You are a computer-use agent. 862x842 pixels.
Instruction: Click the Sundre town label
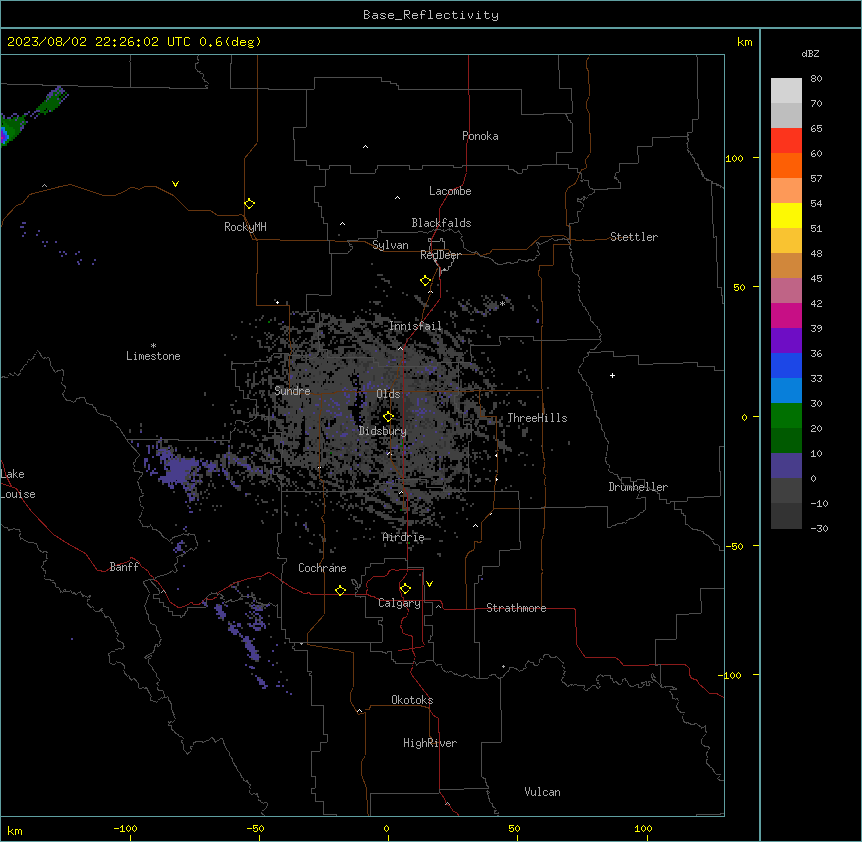[292, 391]
